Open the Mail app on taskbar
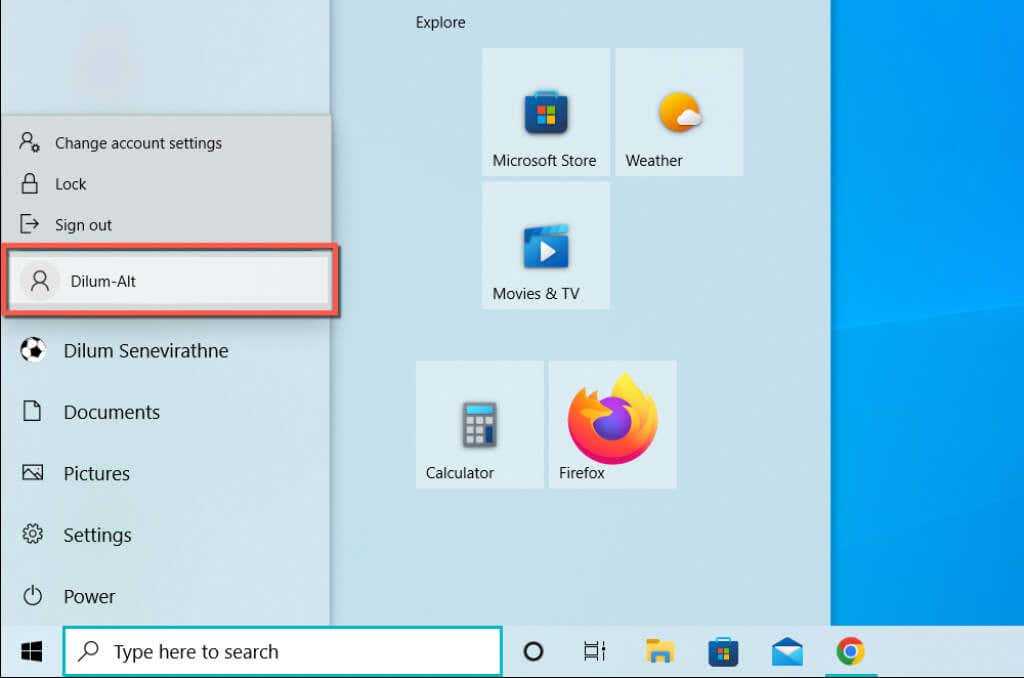The height and width of the screenshot is (678, 1024). tap(787, 651)
